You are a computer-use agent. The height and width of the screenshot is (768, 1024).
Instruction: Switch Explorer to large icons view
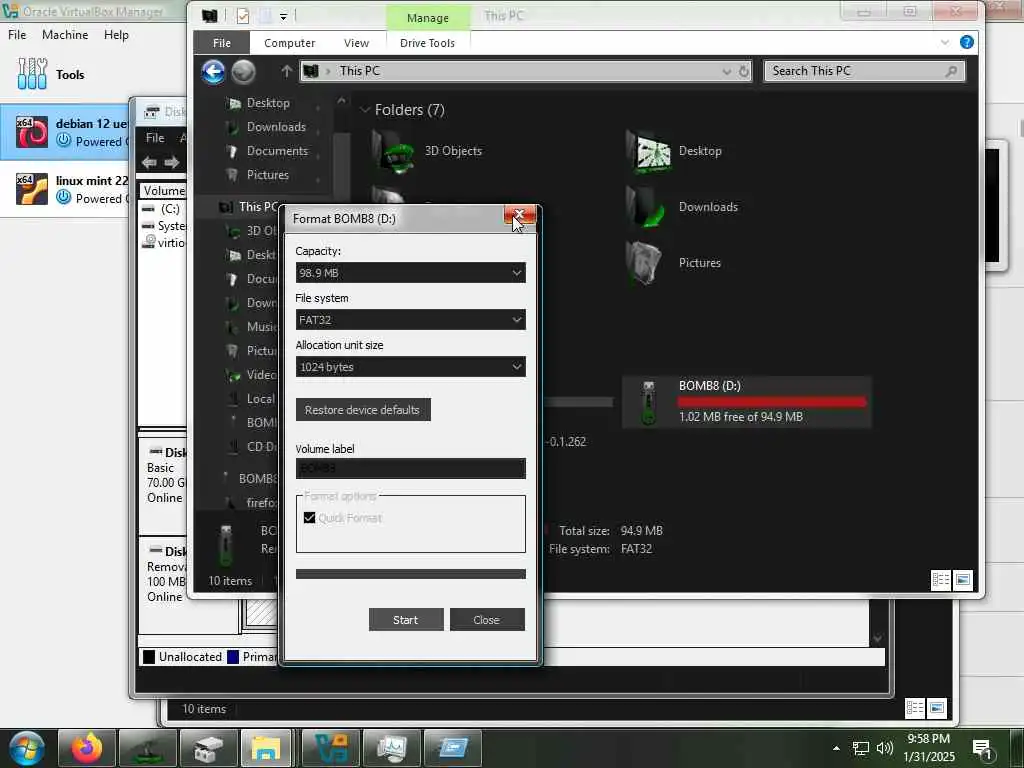click(x=963, y=580)
